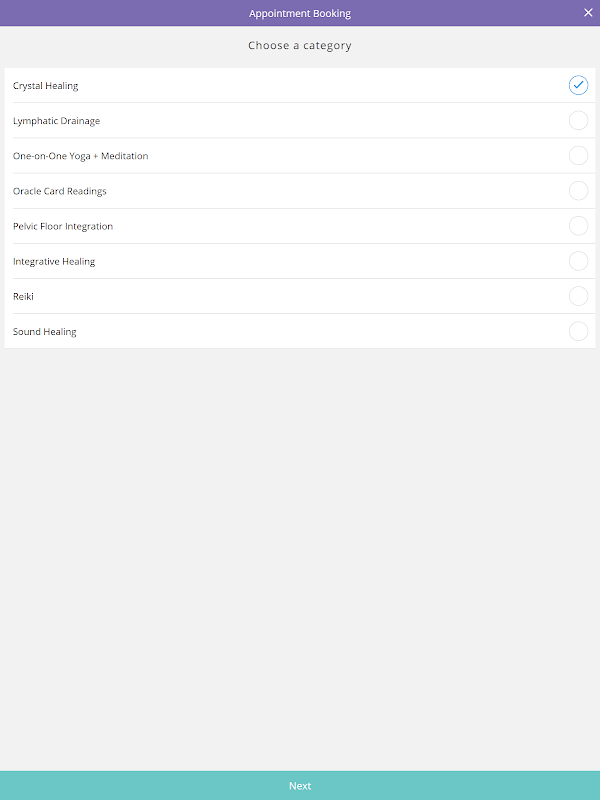Select the Reiki radio circle

point(578,296)
